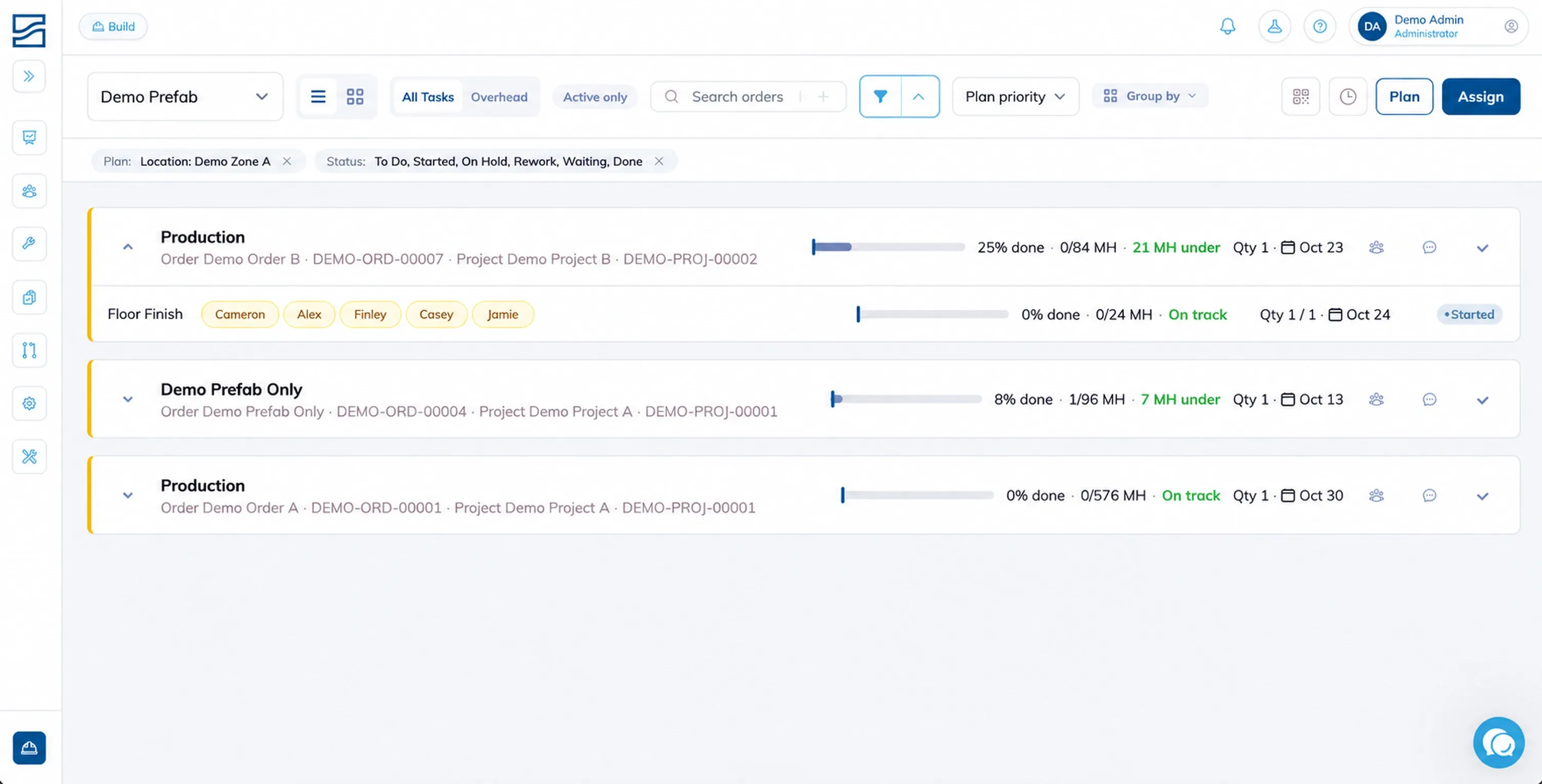Click the Build breadcrumb pill
Image resolution: width=1542 pixels, height=784 pixels.
[113, 26]
